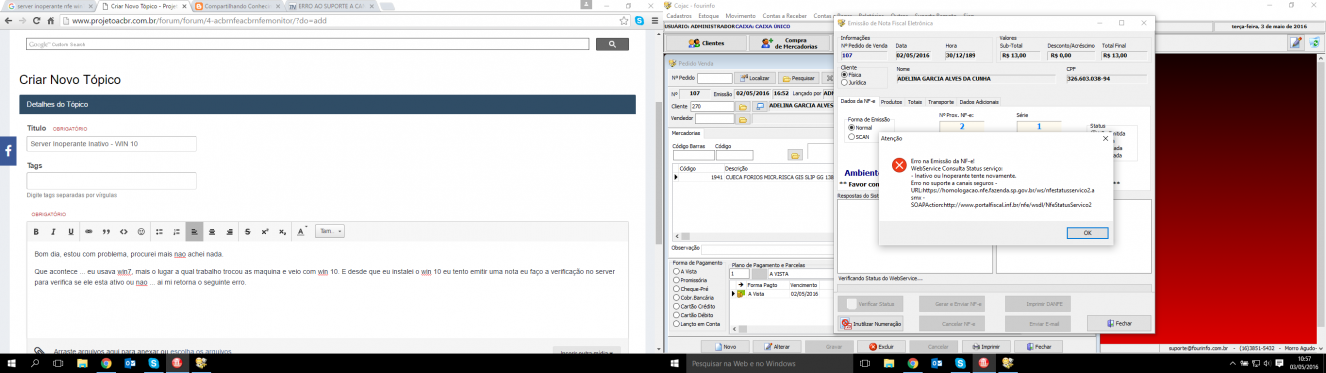This screenshot has height=373, width=1326.
Task: Insert a bulleted list in the editor
Action: tap(160, 231)
